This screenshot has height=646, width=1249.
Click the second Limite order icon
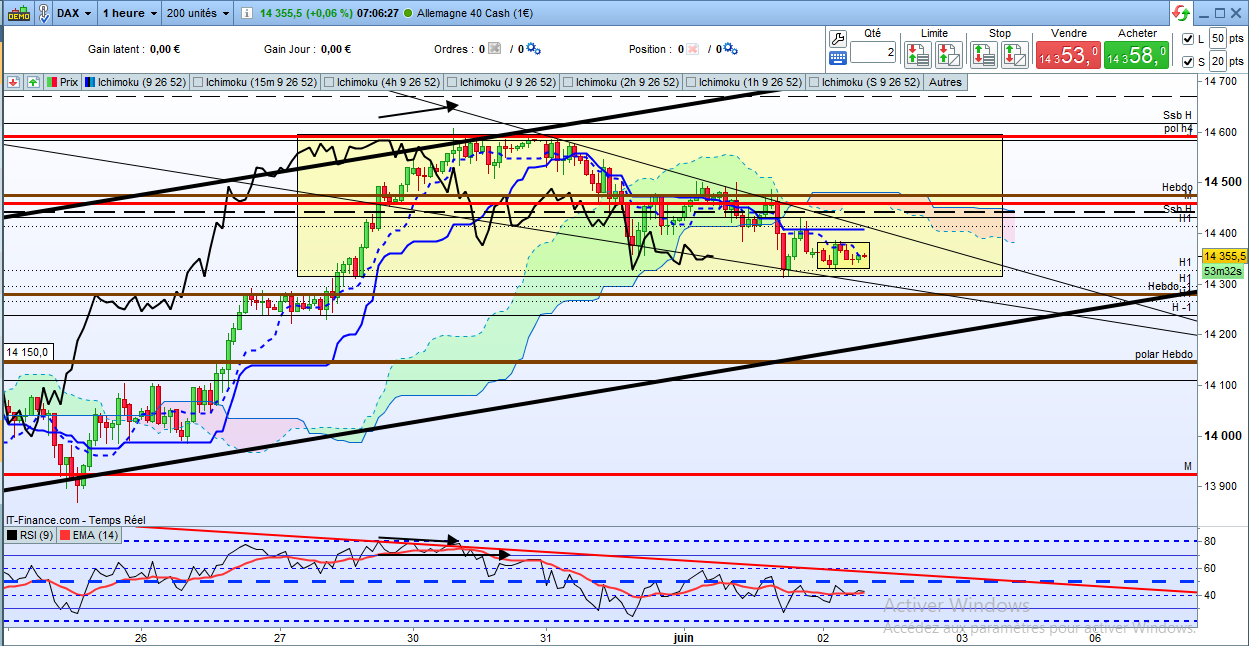(948, 53)
